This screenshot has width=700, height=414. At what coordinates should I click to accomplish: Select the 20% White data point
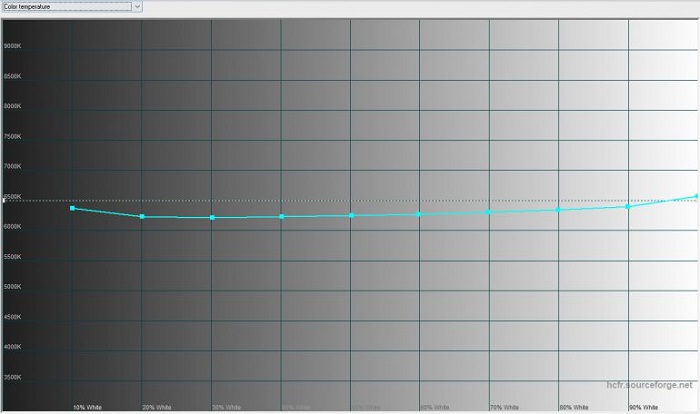tap(142, 217)
